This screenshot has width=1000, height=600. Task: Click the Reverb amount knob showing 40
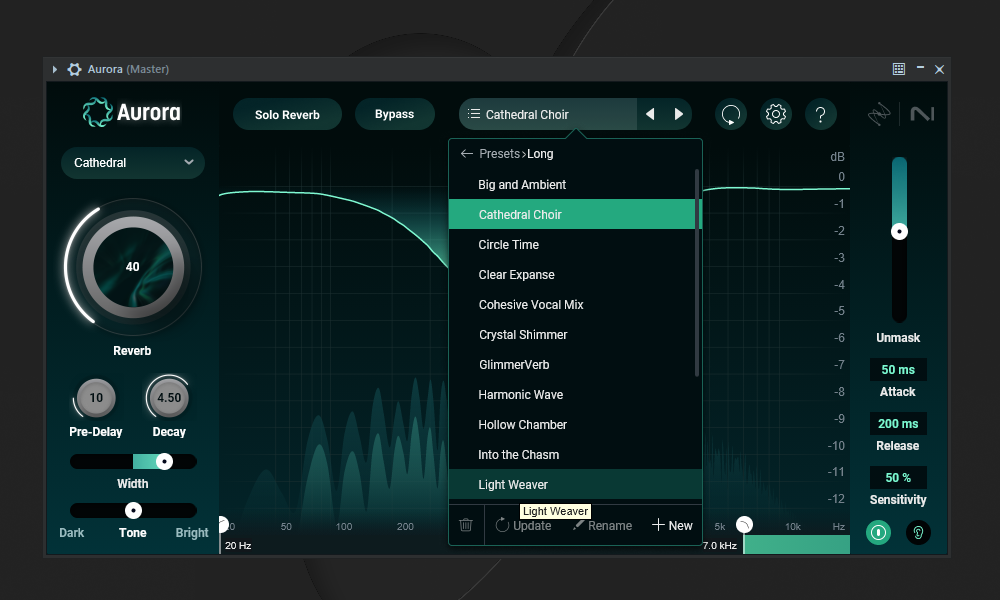[x=133, y=267]
